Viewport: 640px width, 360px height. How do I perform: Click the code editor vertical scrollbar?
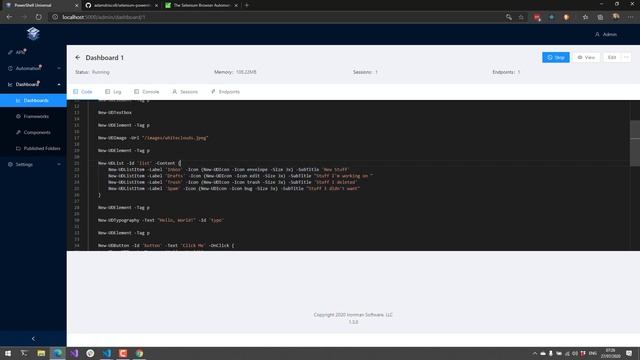click(635, 143)
